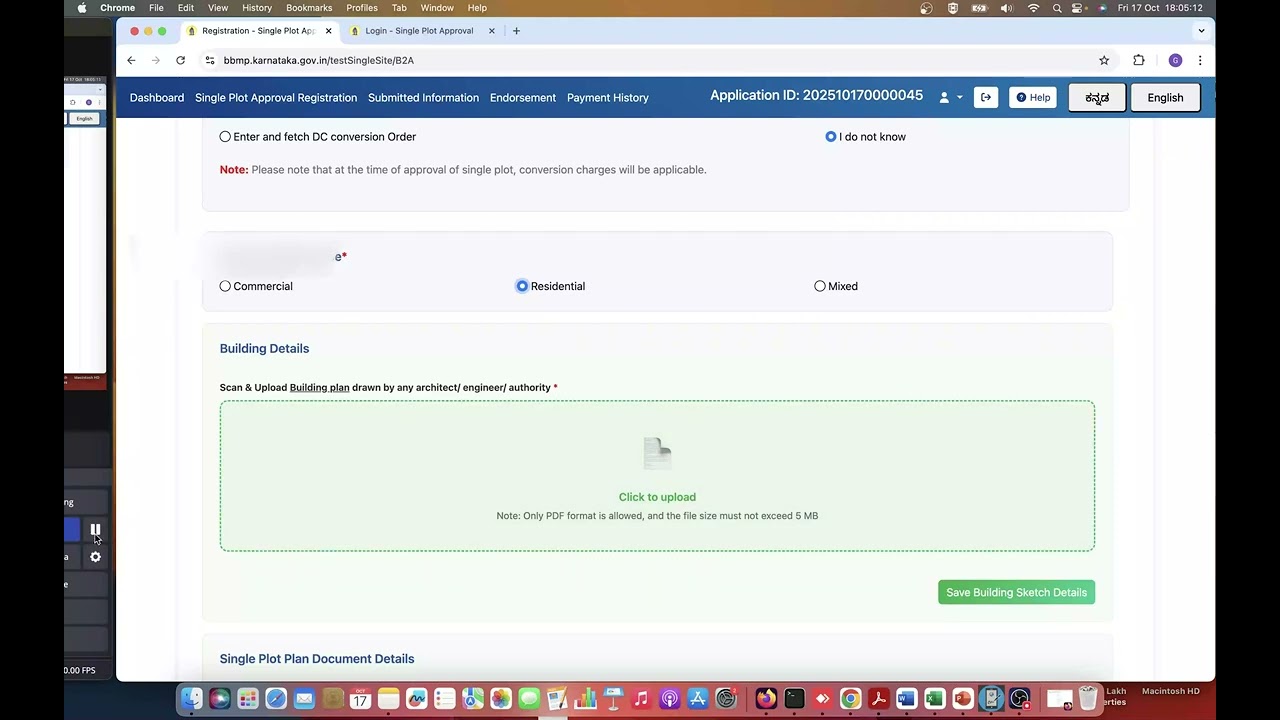Click Save Building Sketch Details button
Viewport: 1280px width, 720px height.
pyautogui.click(x=1016, y=592)
